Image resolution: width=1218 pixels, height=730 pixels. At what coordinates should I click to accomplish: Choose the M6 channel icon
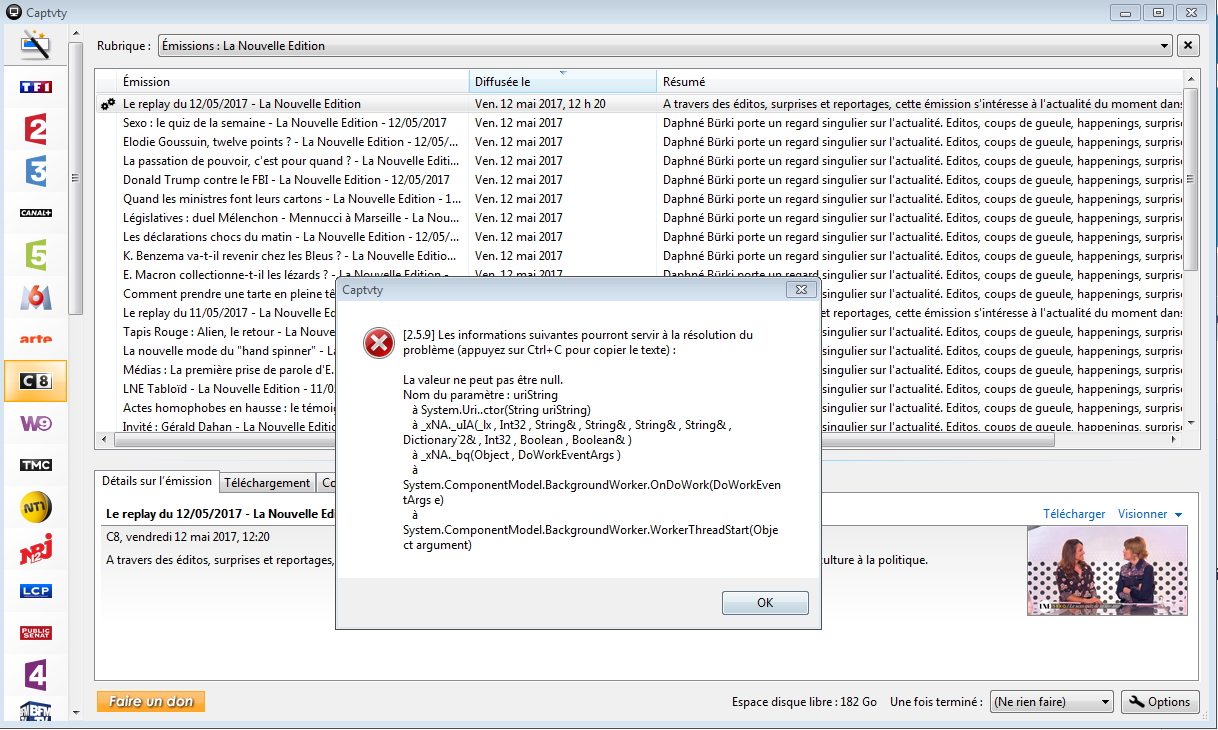pos(36,297)
